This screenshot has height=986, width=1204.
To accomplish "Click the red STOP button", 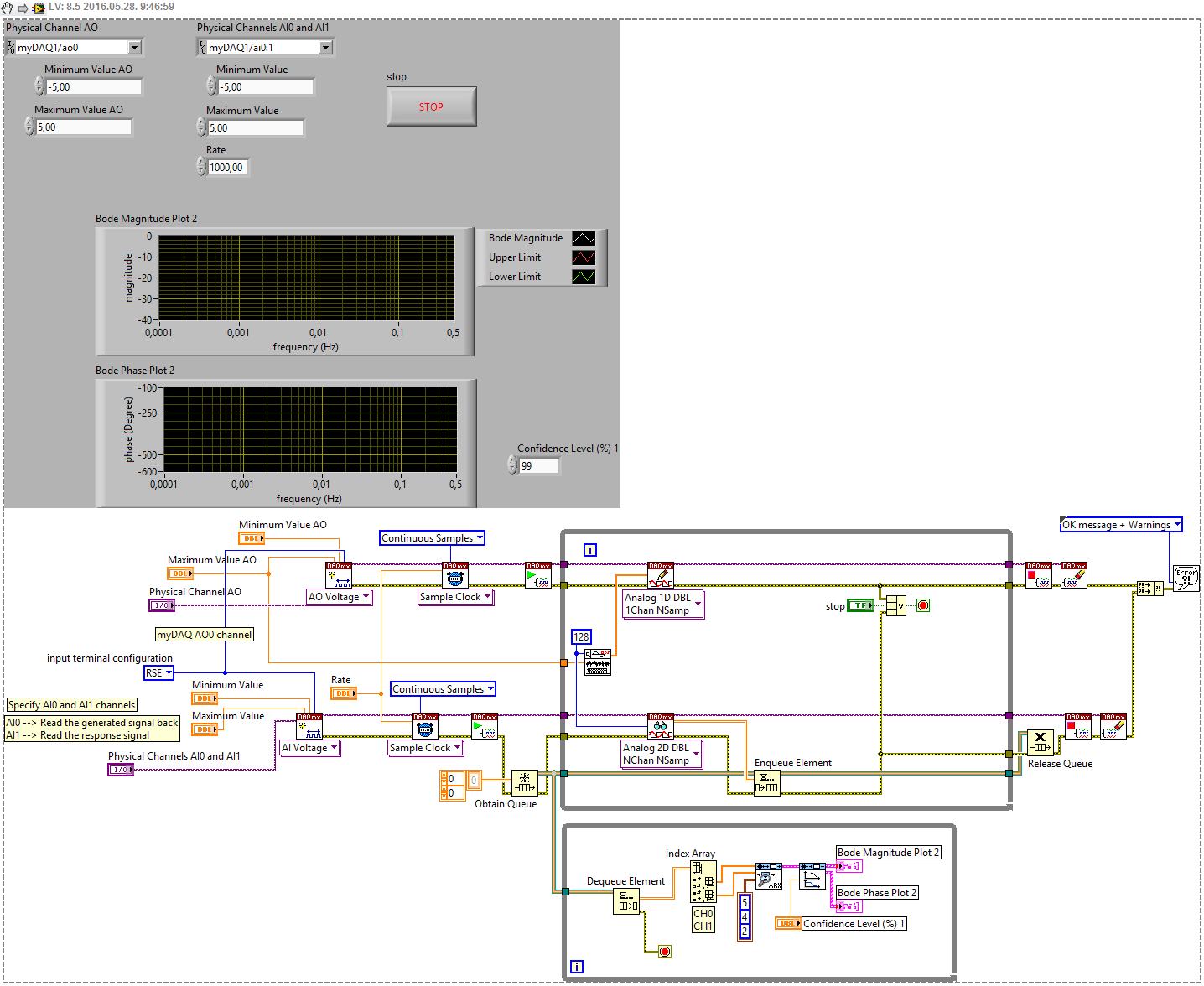I will click(432, 106).
